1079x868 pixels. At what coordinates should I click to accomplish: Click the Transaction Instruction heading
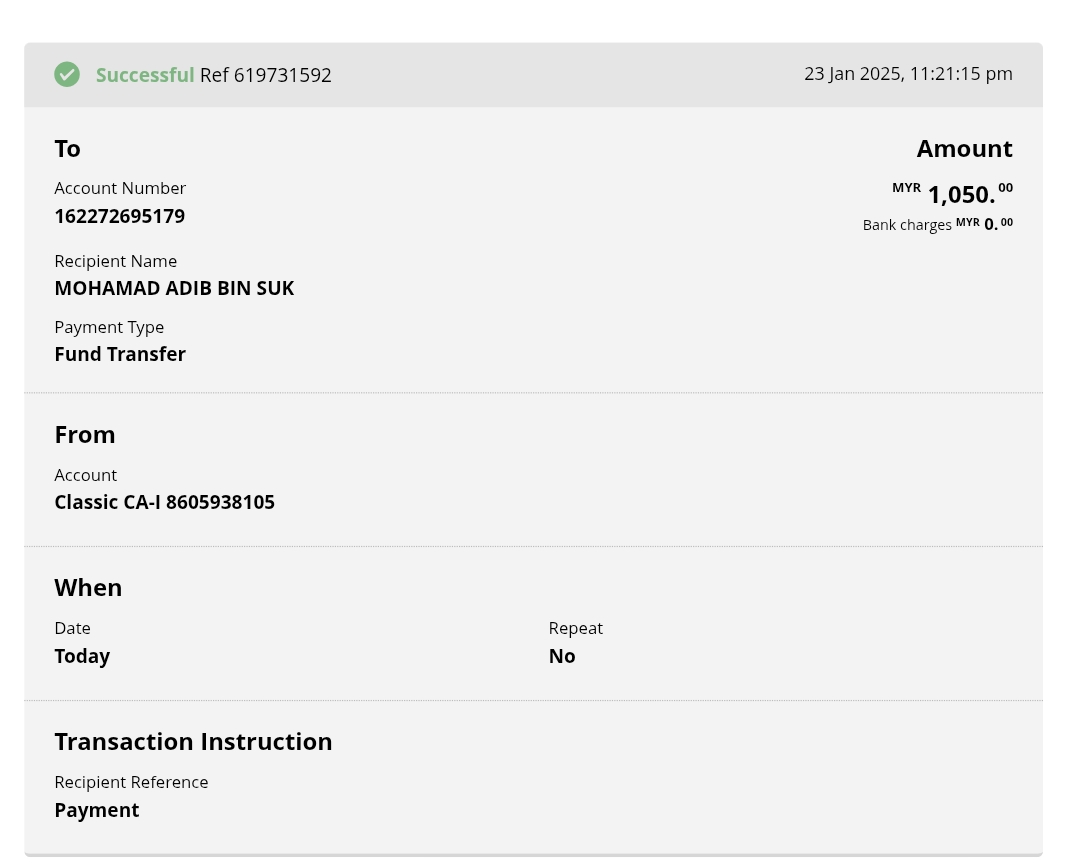tap(193, 741)
